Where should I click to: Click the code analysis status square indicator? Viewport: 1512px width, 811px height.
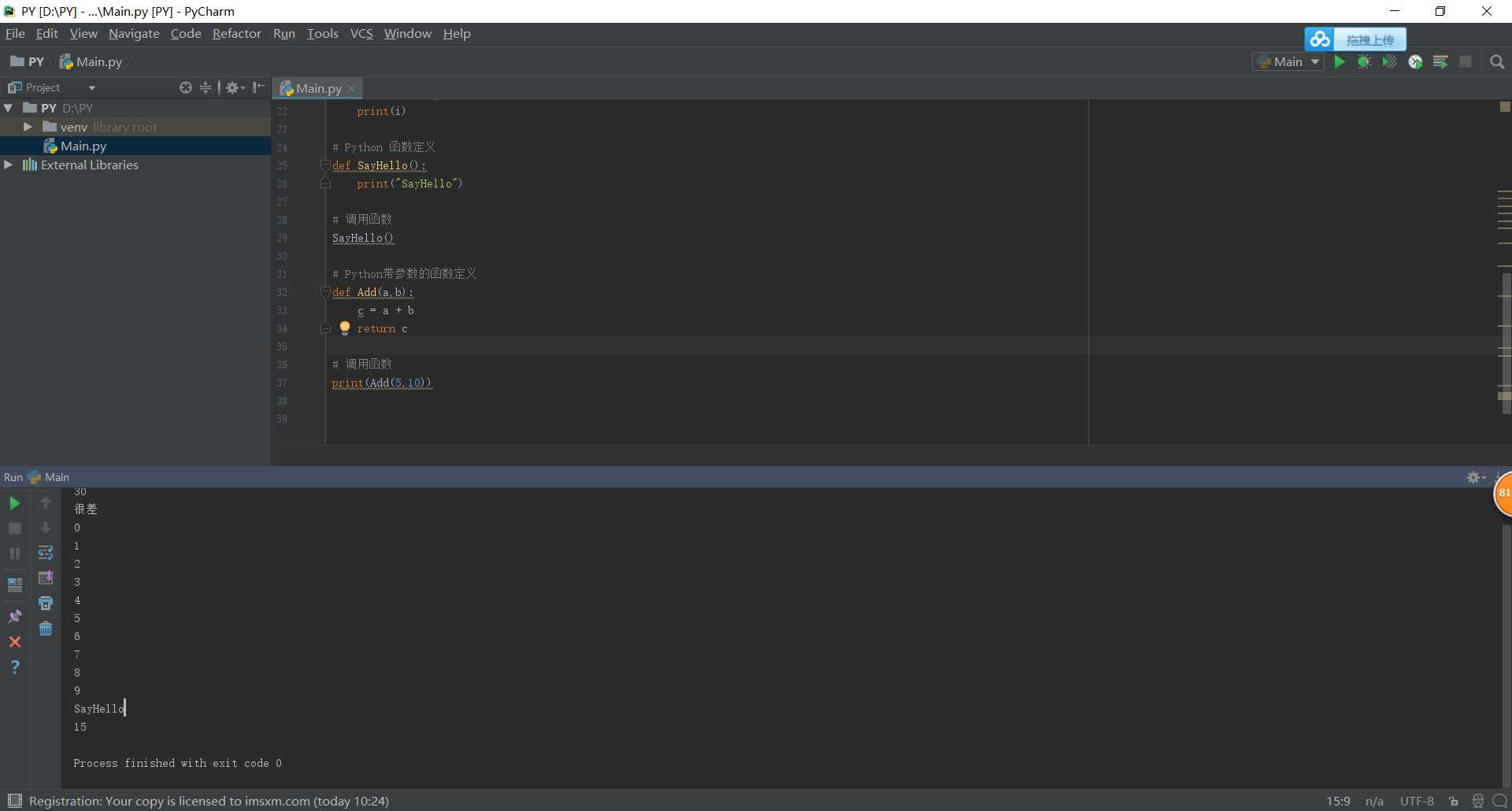point(1505,106)
